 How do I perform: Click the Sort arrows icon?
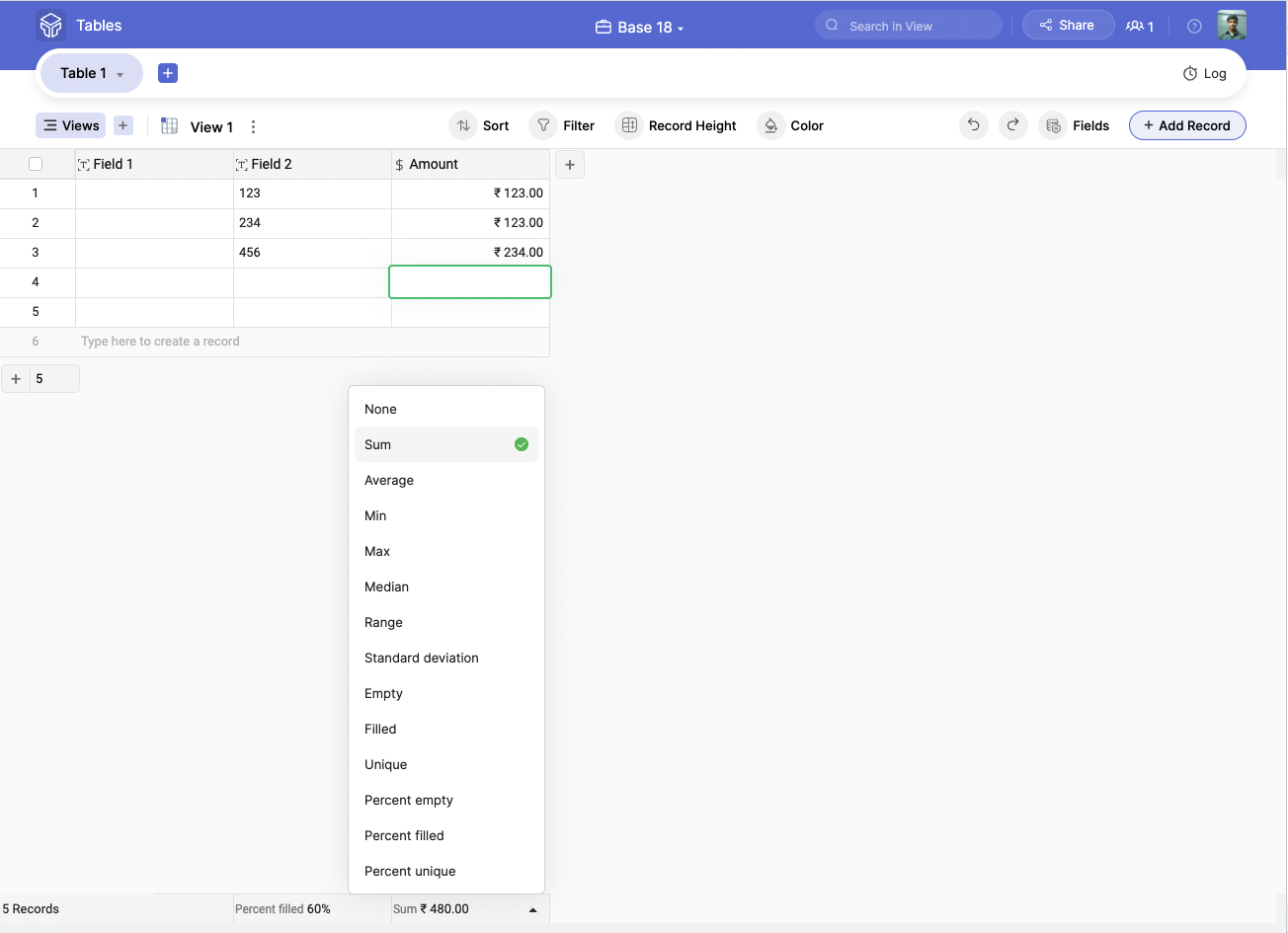[463, 125]
